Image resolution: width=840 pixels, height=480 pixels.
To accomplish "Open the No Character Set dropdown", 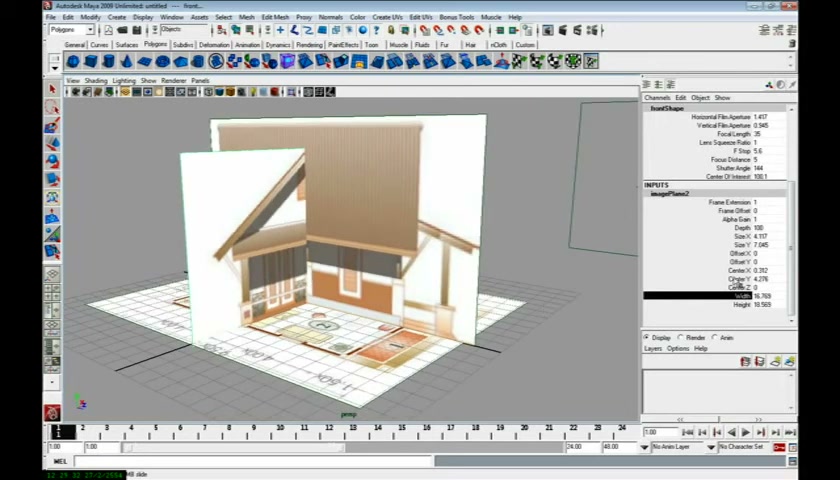I will pyautogui.click(x=711, y=447).
